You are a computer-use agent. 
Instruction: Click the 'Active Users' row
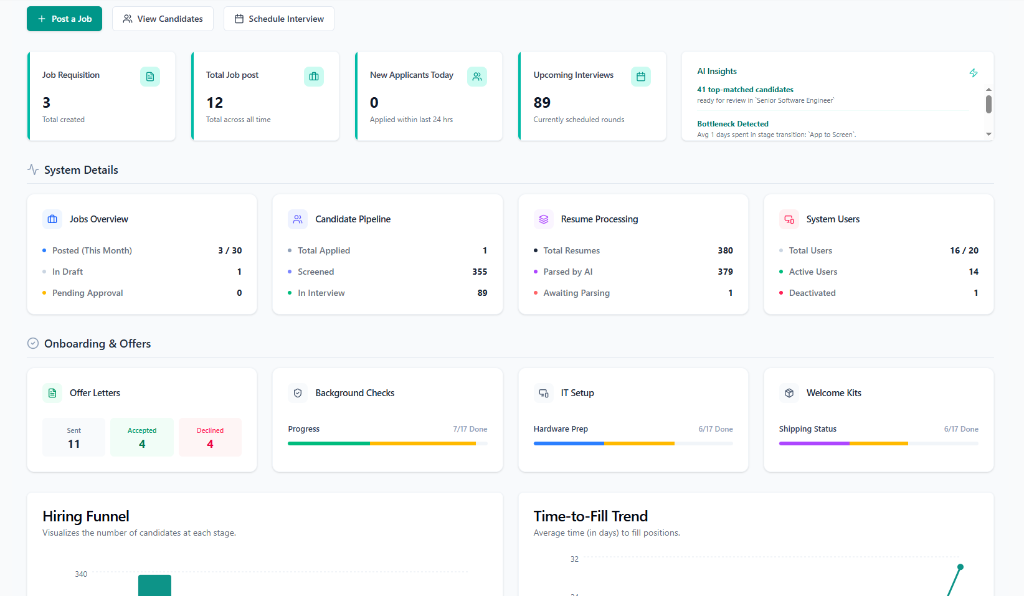(878, 272)
